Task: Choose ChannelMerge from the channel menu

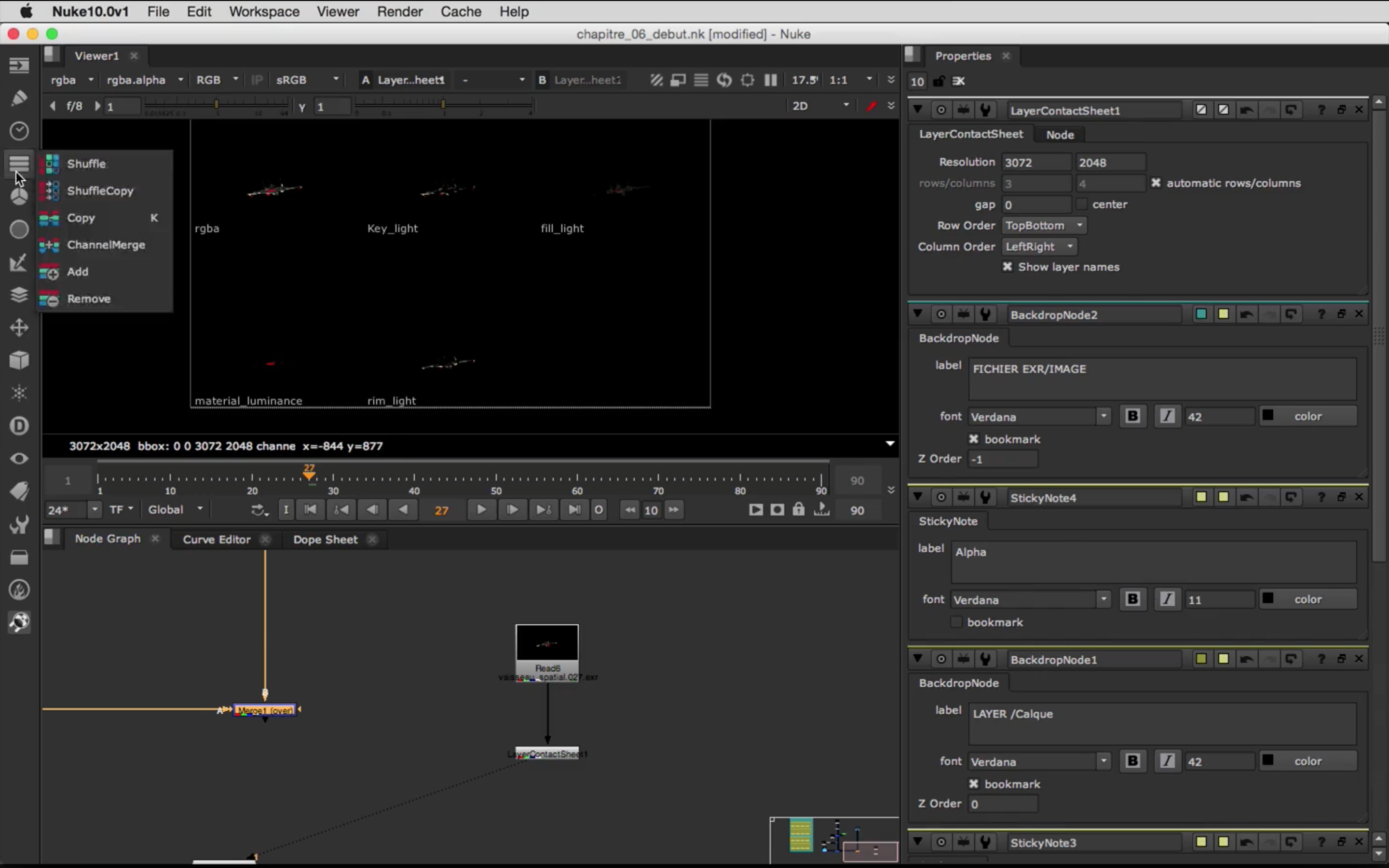Action: click(106, 244)
